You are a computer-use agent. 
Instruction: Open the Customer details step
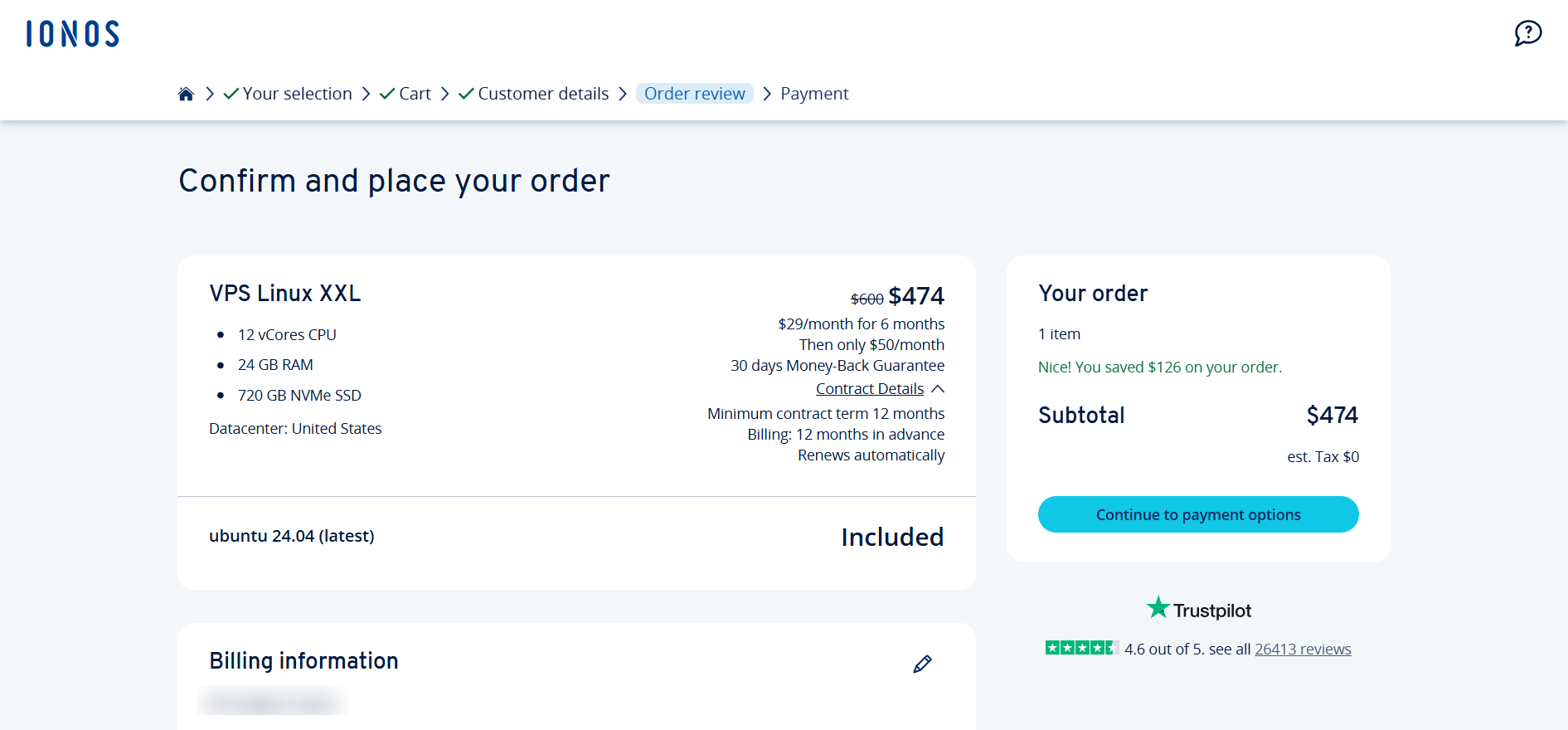(543, 94)
